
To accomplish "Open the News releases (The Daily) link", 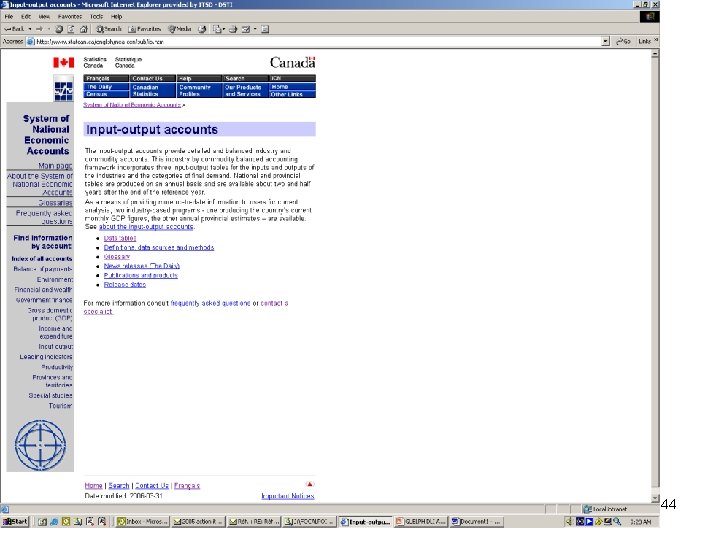I will [141, 266].
